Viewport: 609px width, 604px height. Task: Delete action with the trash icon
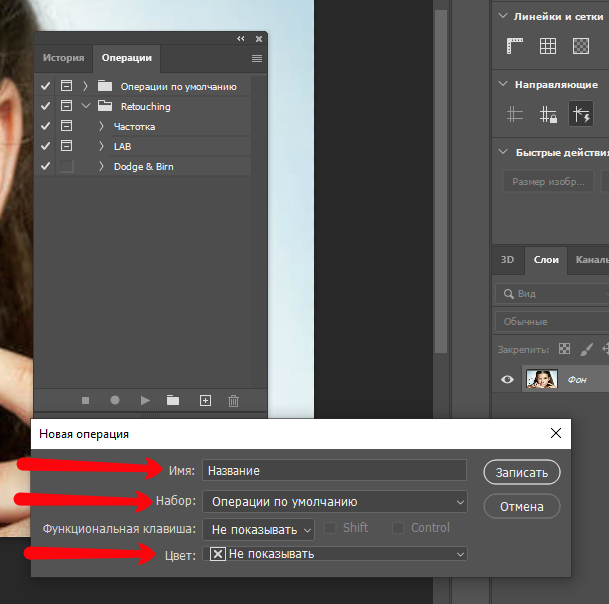coord(233,401)
